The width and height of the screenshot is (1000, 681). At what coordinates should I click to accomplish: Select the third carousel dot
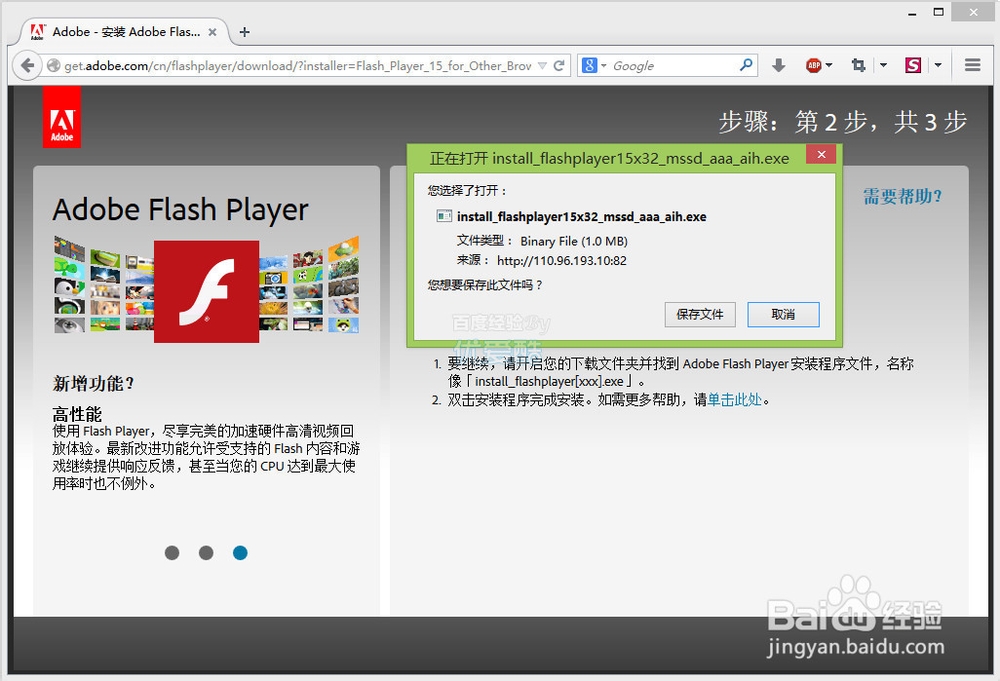click(240, 552)
